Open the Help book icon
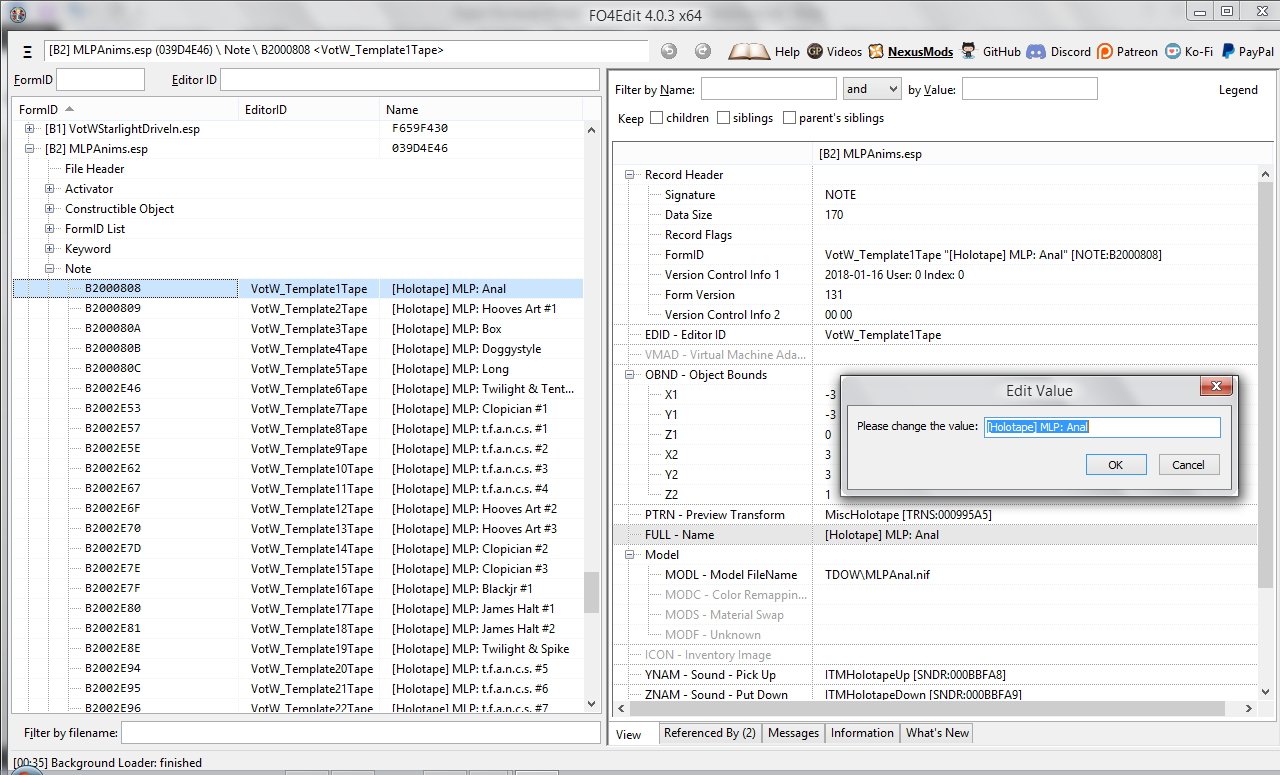The image size is (1280, 775). click(x=749, y=51)
